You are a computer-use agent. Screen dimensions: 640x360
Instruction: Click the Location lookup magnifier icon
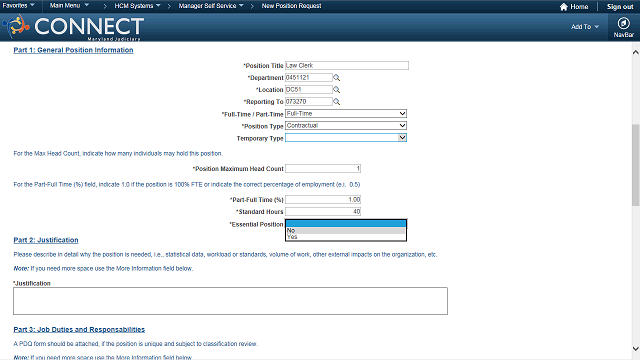pos(336,89)
